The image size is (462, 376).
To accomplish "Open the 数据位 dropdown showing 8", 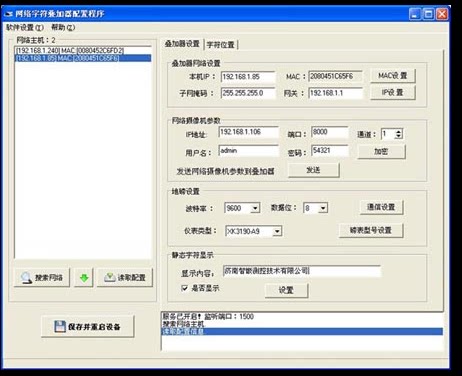I will click(323, 208).
